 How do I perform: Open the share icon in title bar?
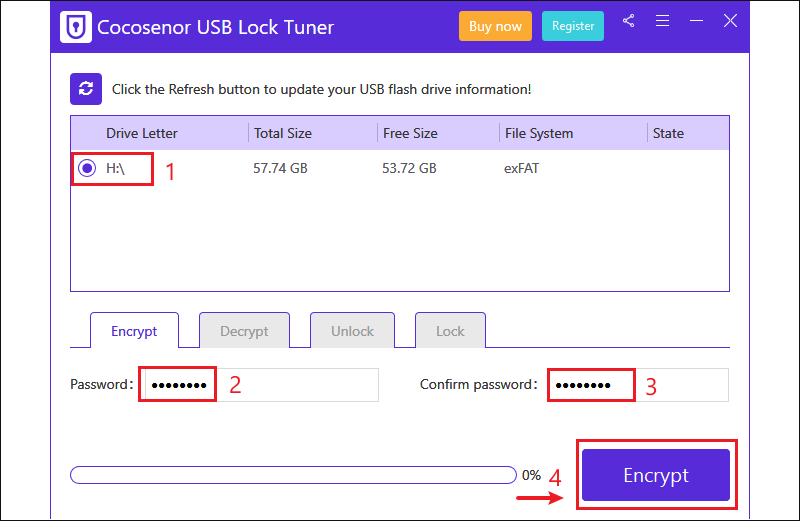pyautogui.click(x=629, y=21)
